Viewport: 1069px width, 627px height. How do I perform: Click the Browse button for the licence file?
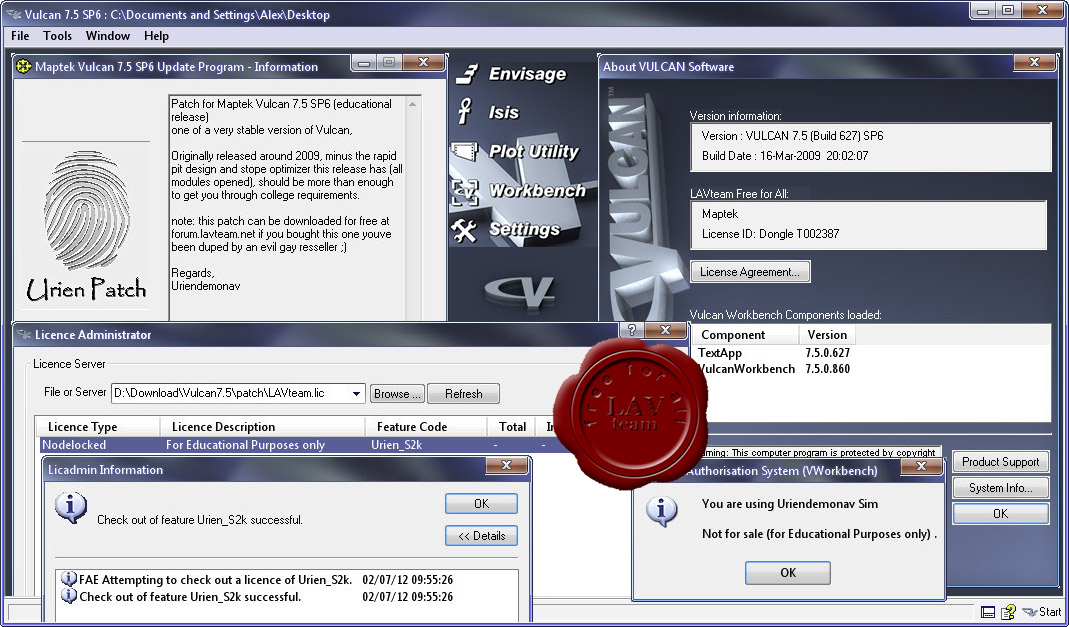[x=397, y=394]
